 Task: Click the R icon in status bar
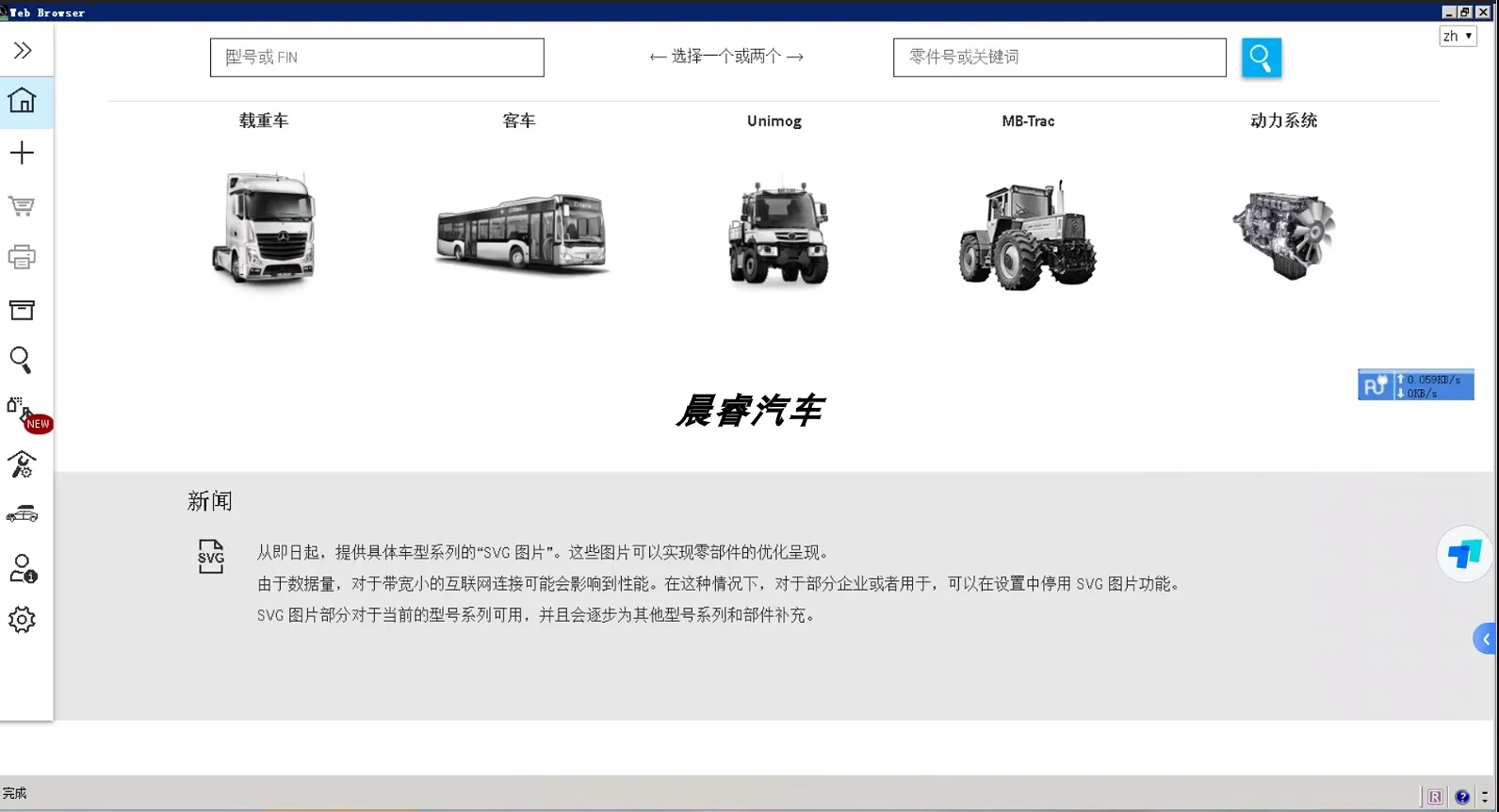click(1435, 797)
